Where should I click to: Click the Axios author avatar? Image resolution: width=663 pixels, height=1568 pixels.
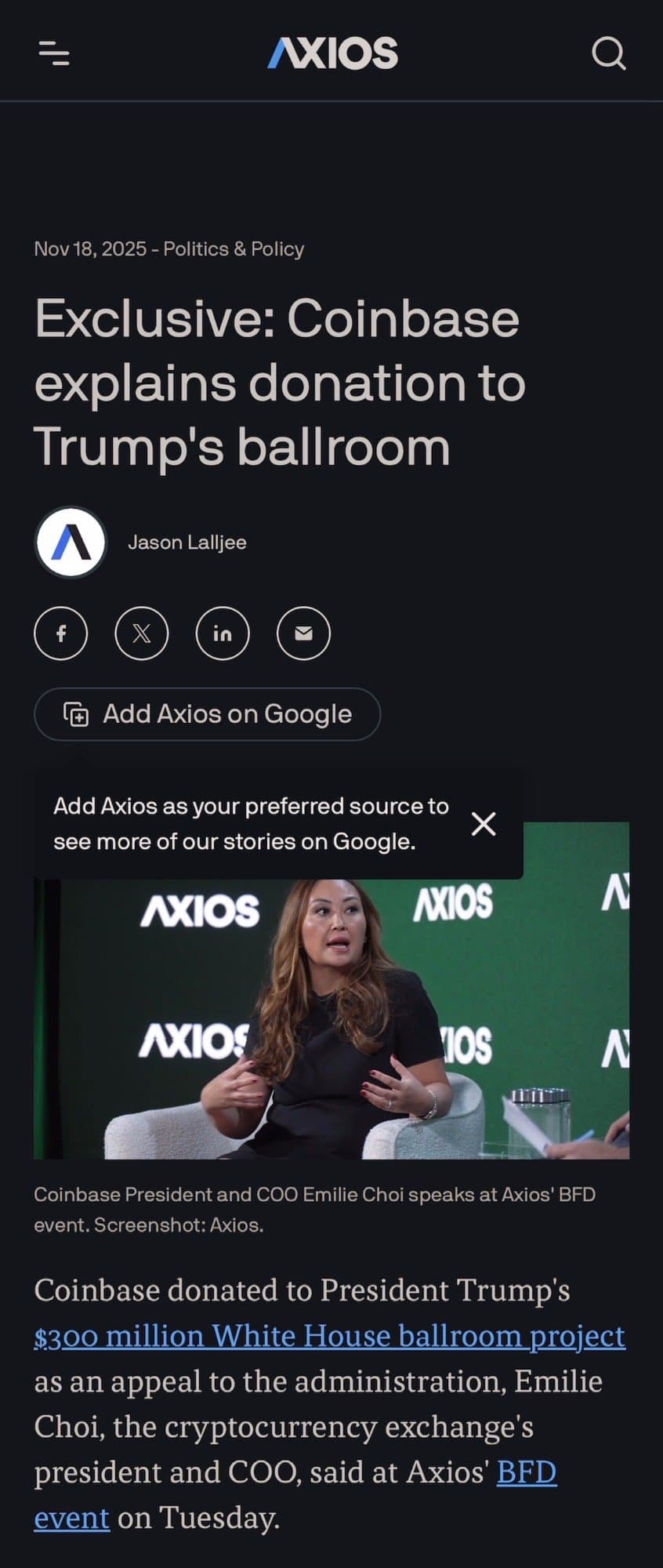(x=71, y=543)
